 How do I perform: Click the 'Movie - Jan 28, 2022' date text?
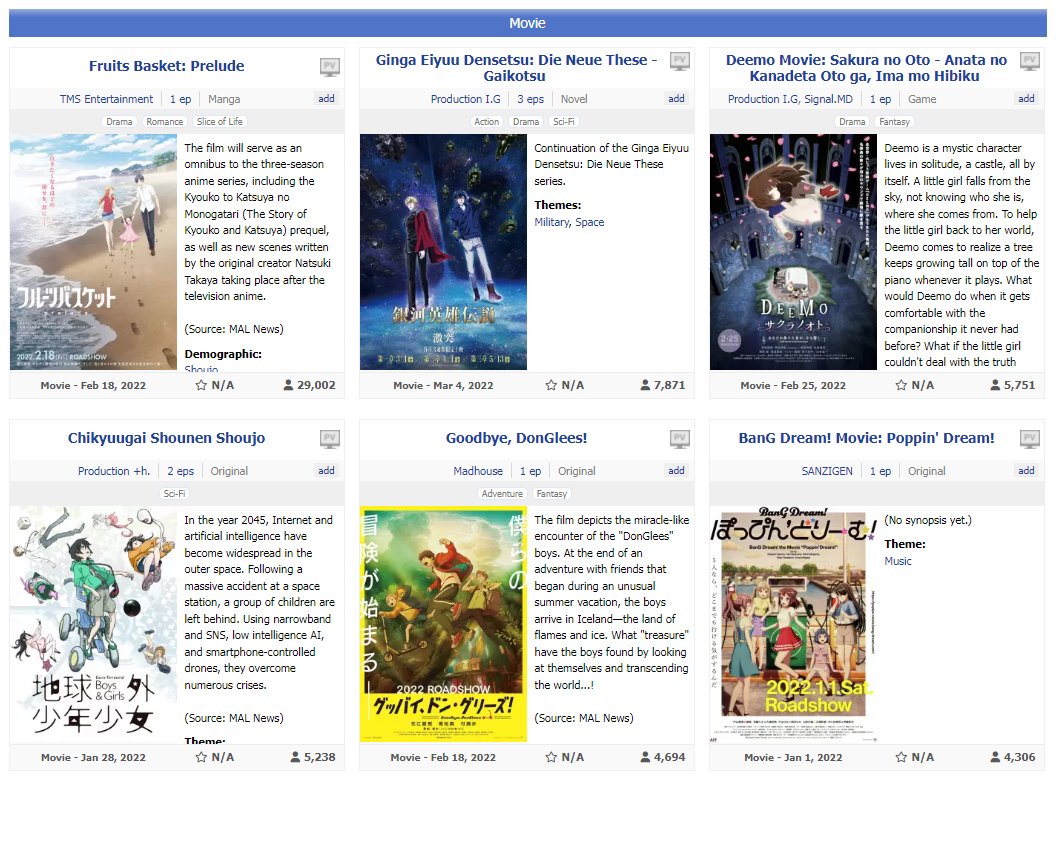(x=93, y=757)
